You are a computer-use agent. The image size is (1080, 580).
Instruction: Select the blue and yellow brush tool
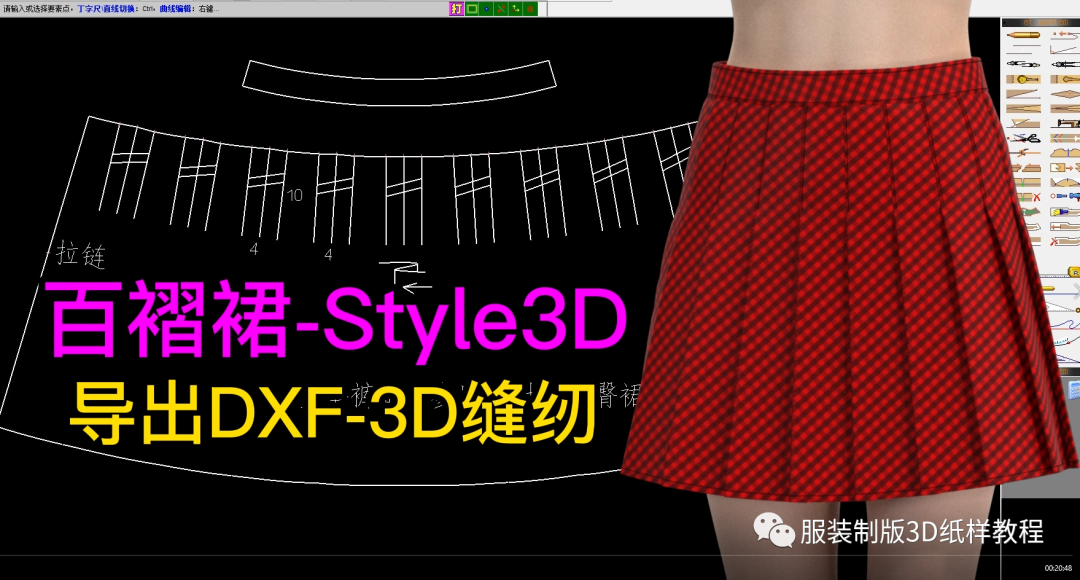tap(1066, 211)
